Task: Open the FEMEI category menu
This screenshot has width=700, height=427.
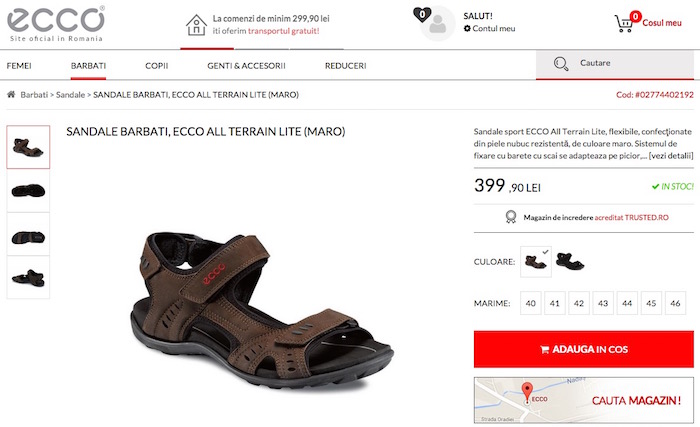Action: tap(19, 66)
